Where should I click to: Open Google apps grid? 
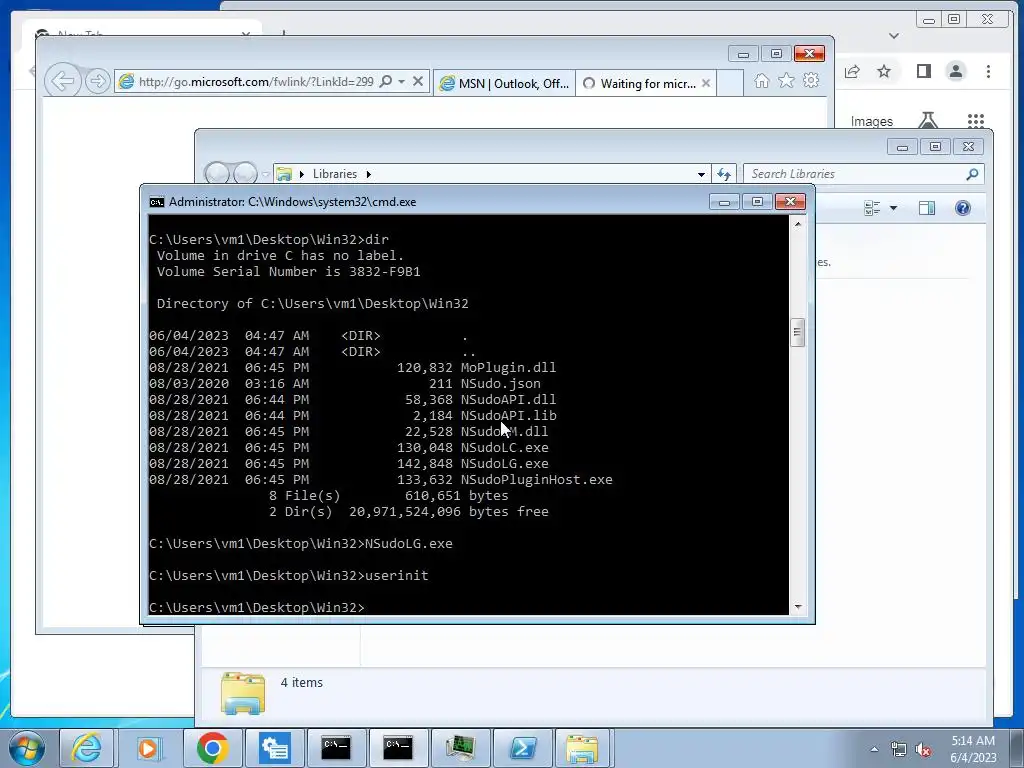(976, 120)
